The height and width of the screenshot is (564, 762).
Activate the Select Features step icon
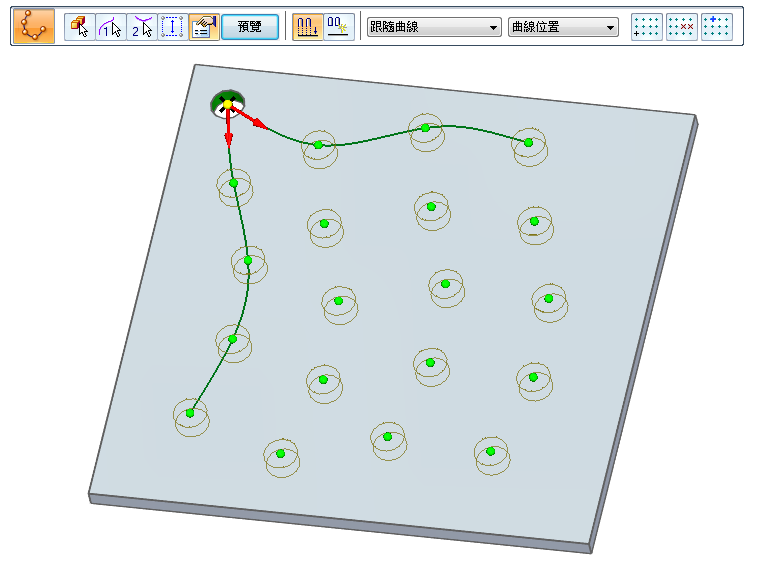pos(79,27)
